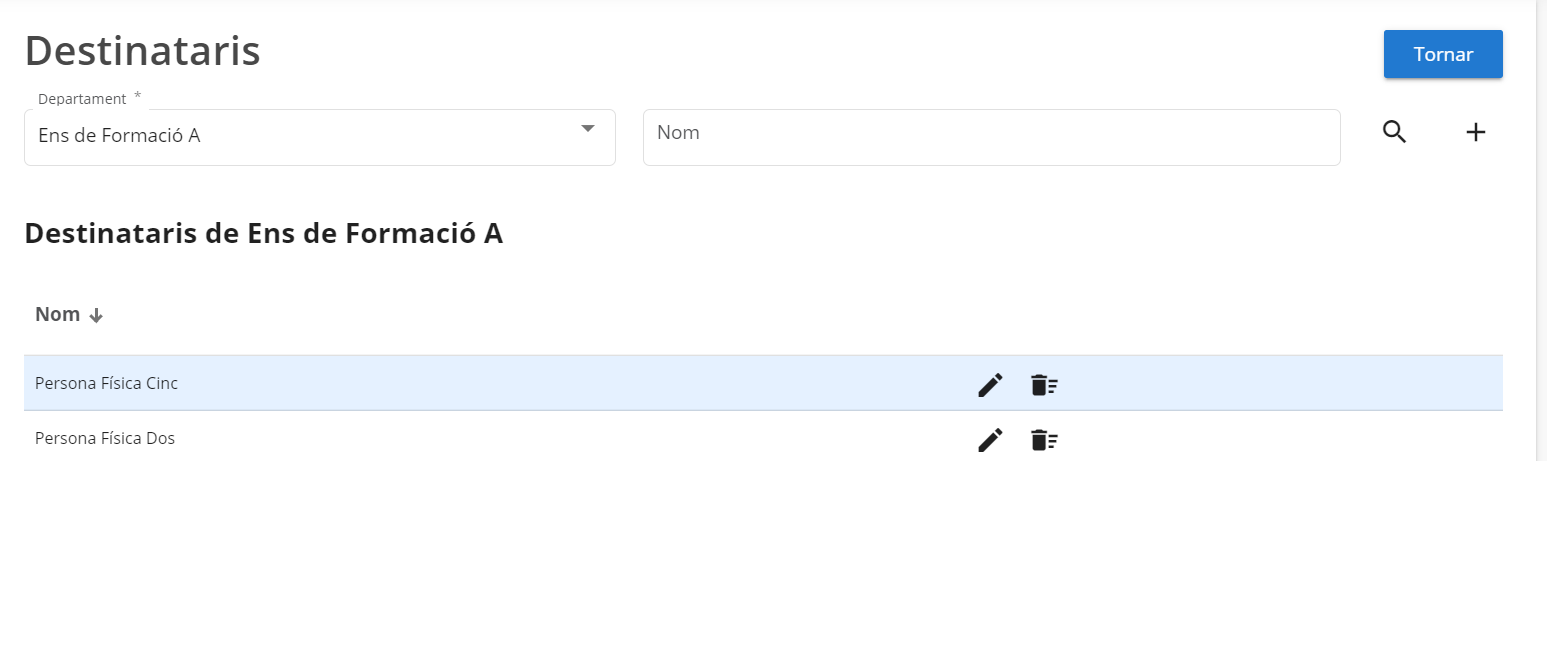
Task: Delete Persona Física Cinc recipient
Action: click(1044, 384)
